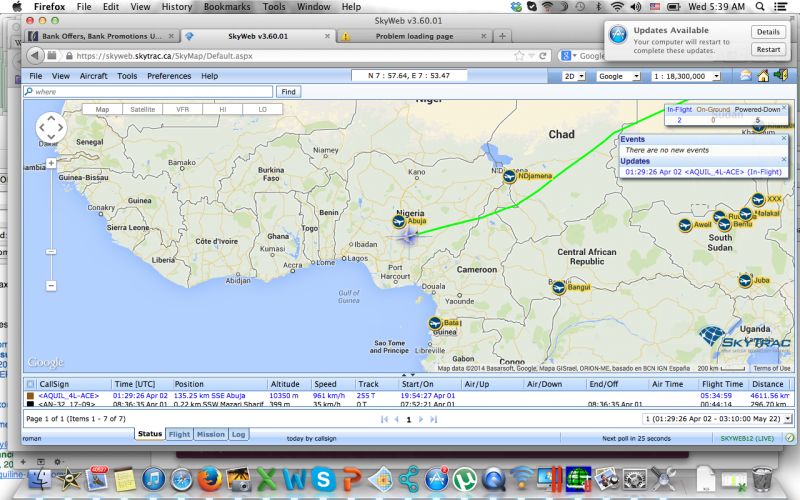The height and width of the screenshot is (500, 800).
Task: Click the Malakal aircraft marker
Action: coord(745,213)
